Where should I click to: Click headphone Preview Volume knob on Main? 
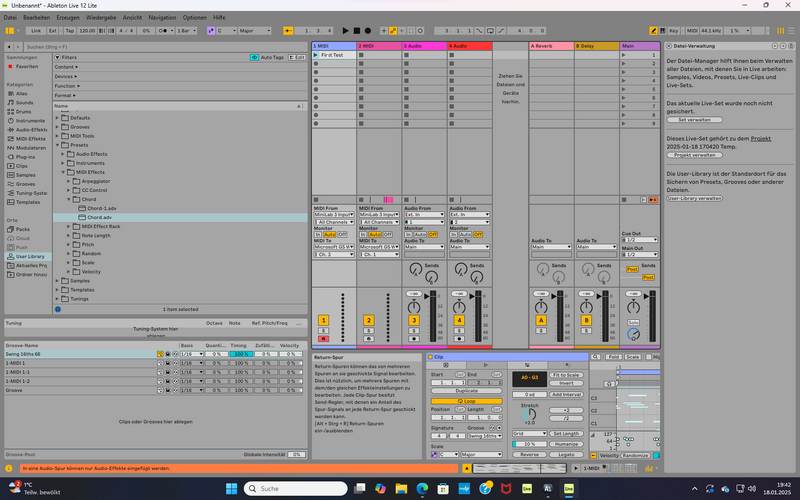(x=633, y=334)
